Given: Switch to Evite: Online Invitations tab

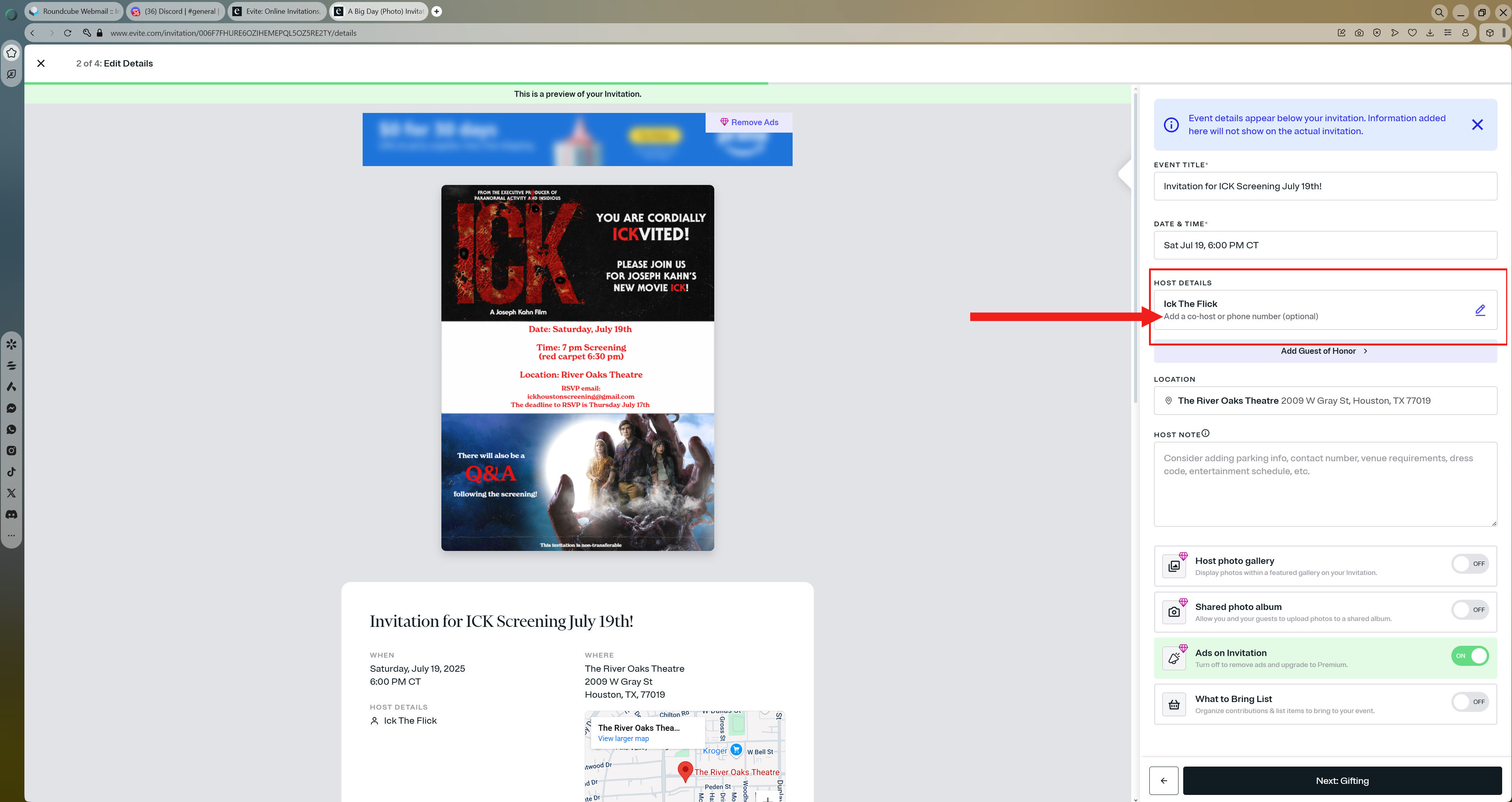Looking at the screenshot, I should (277, 11).
